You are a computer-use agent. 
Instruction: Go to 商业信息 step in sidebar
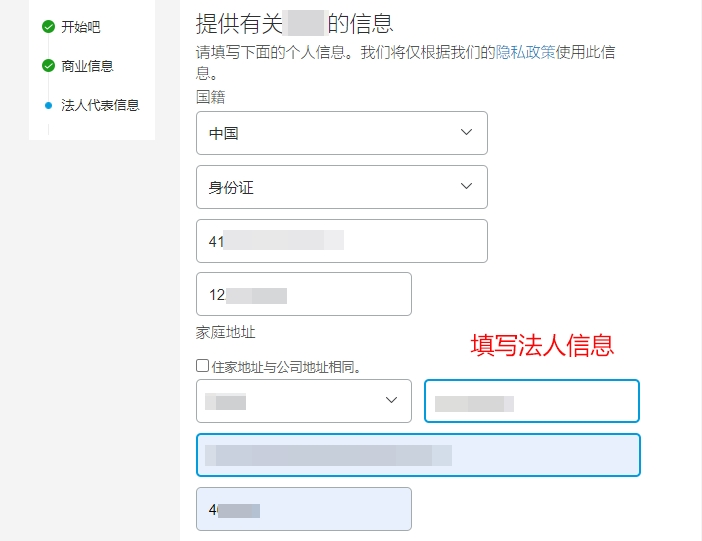tap(87, 66)
